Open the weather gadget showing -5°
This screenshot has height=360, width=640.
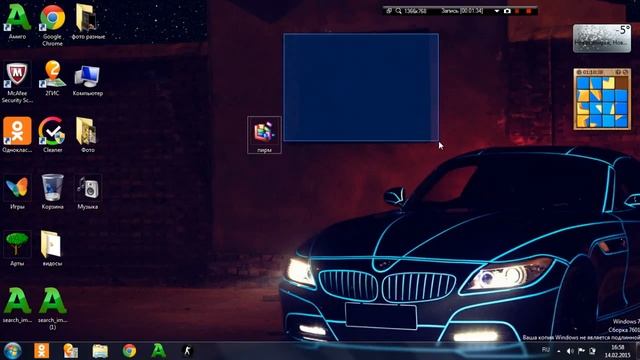[x=602, y=38]
